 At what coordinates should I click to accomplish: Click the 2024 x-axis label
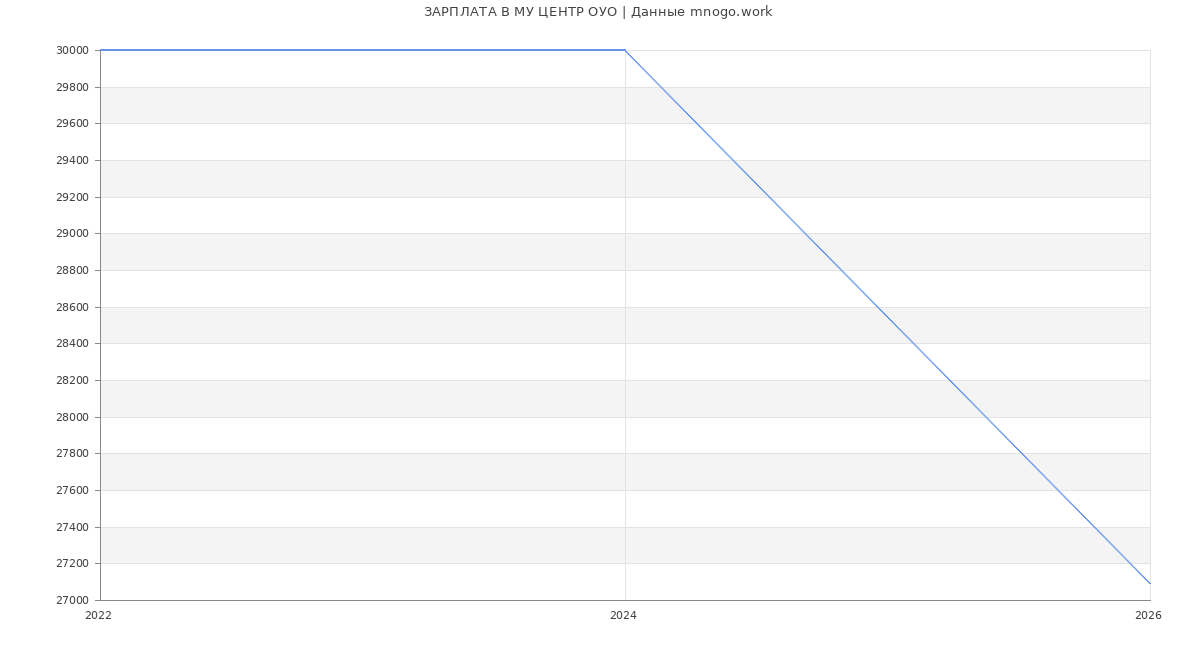pos(623,616)
